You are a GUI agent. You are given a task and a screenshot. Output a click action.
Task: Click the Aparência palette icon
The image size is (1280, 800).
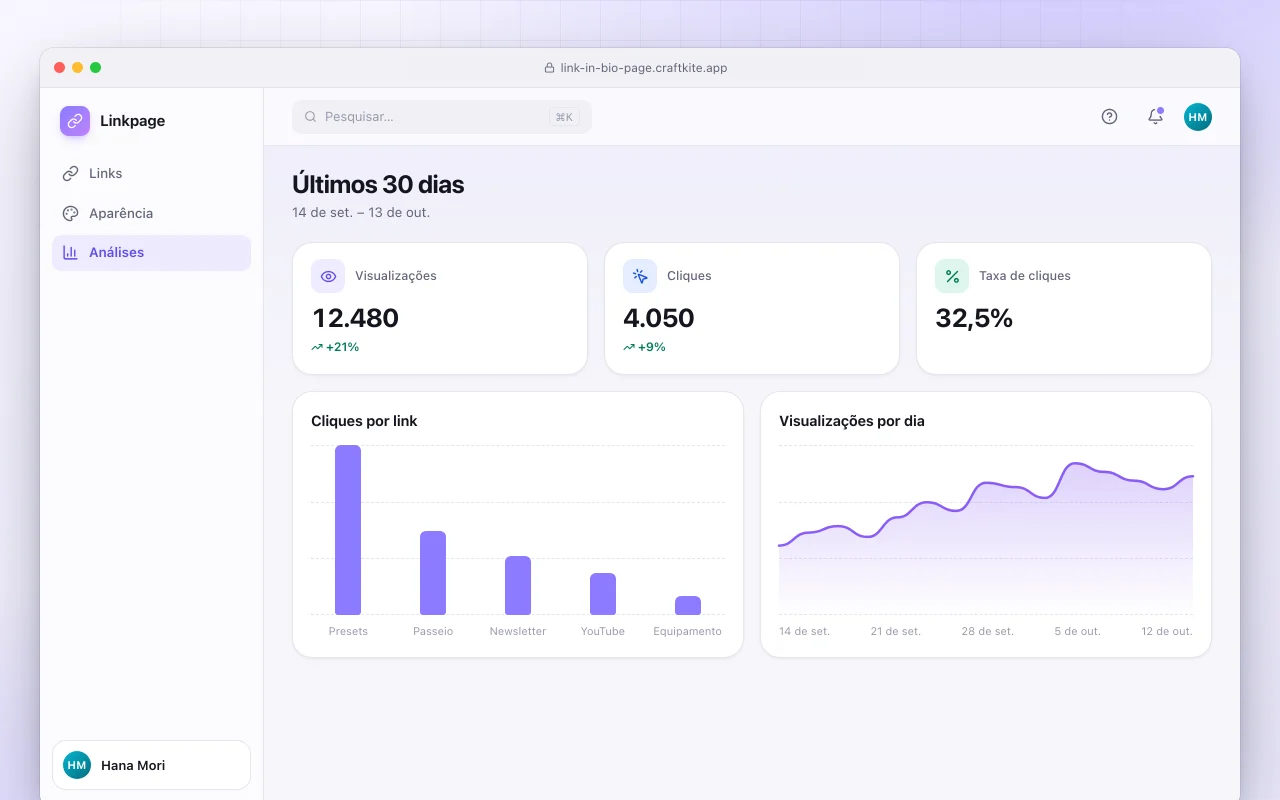tap(70, 213)
